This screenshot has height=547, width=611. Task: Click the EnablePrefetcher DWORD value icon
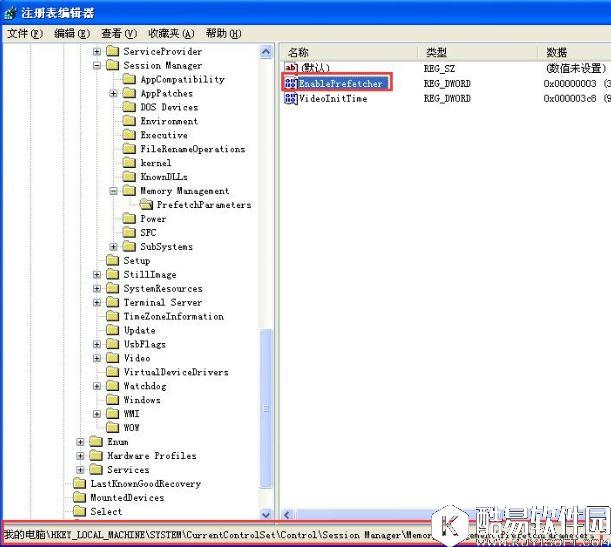pos(291,83)
